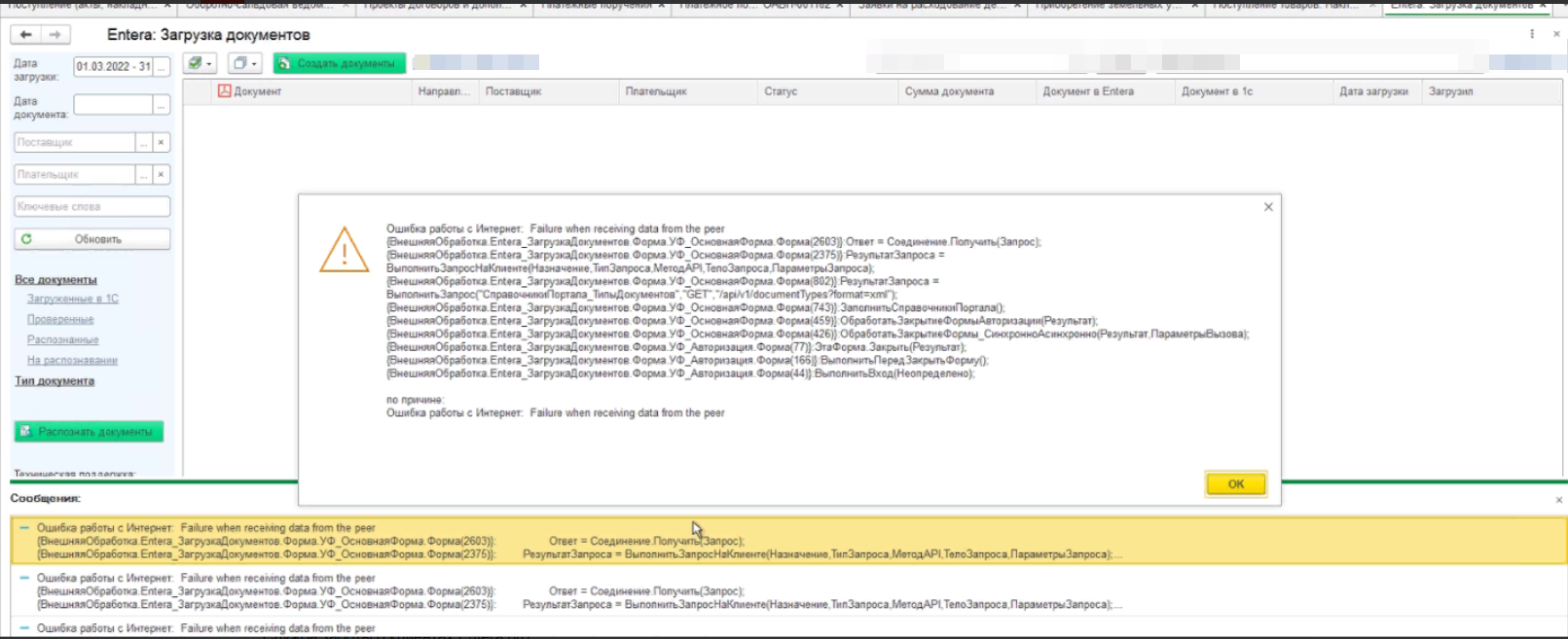The height and width of the screenshot is (639, 1568).
Task: Click the Плательщик filter field
Action: [75, 174]
